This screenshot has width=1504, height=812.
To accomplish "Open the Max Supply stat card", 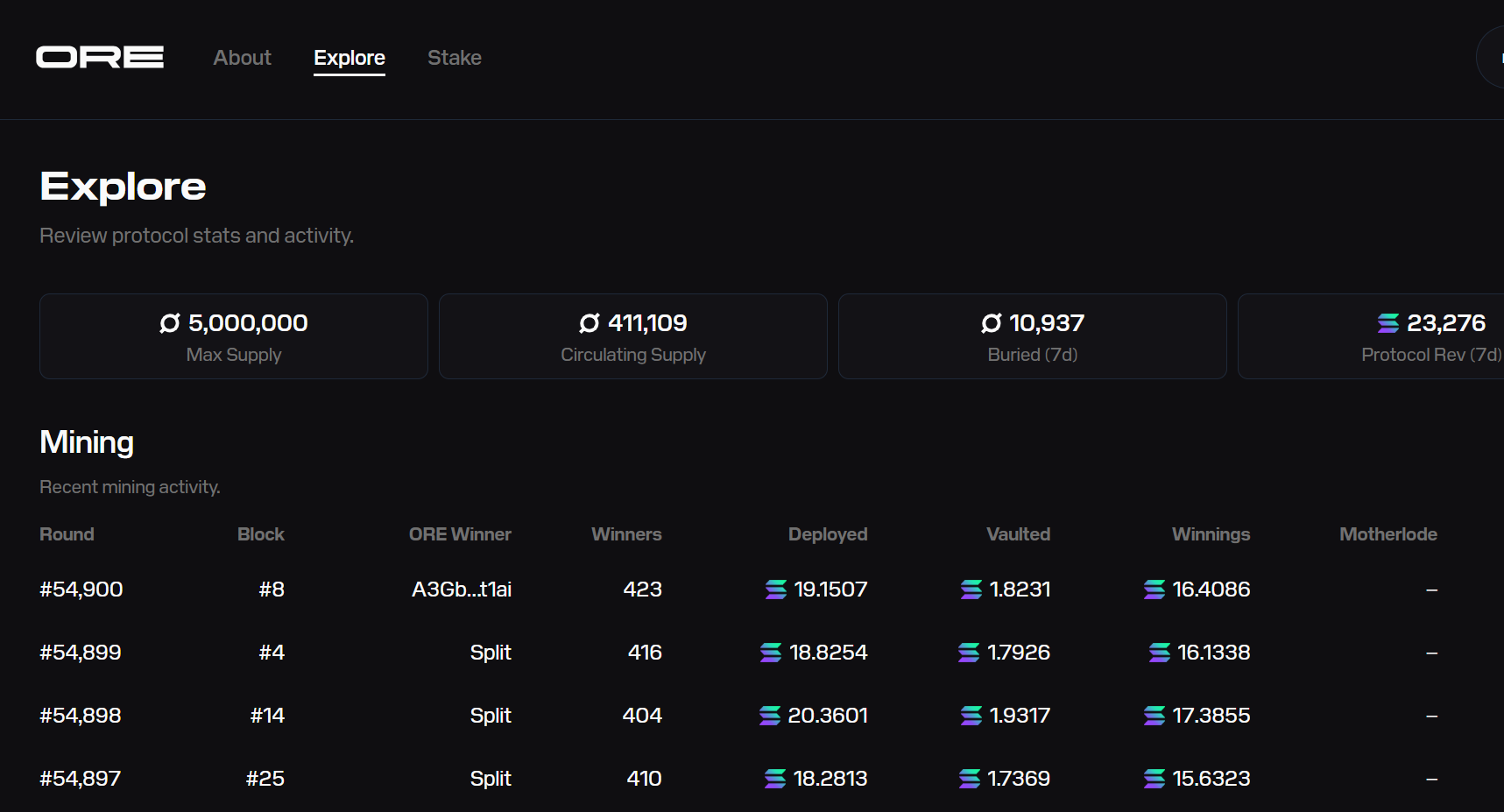I will pyautogui.click(x=234, y=336).
